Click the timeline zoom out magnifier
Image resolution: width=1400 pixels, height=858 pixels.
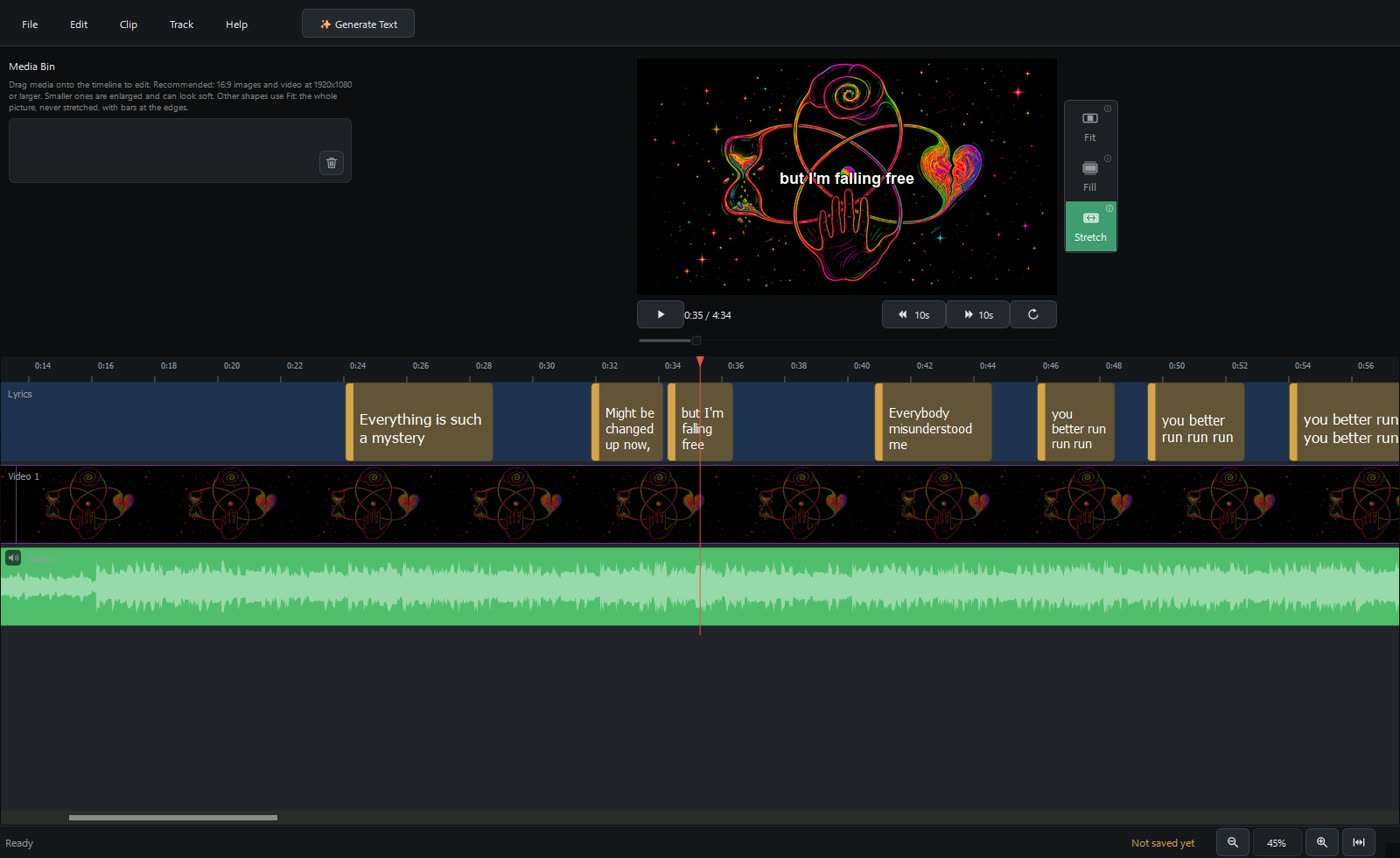click(1232, 843)
